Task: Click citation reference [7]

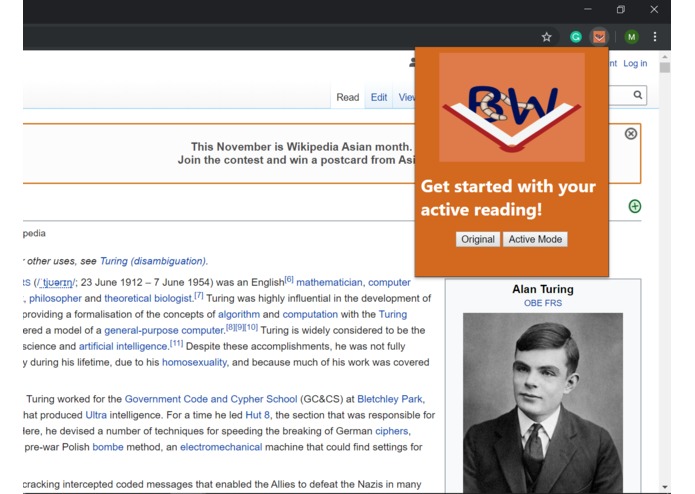Action: tap(199, 295)
